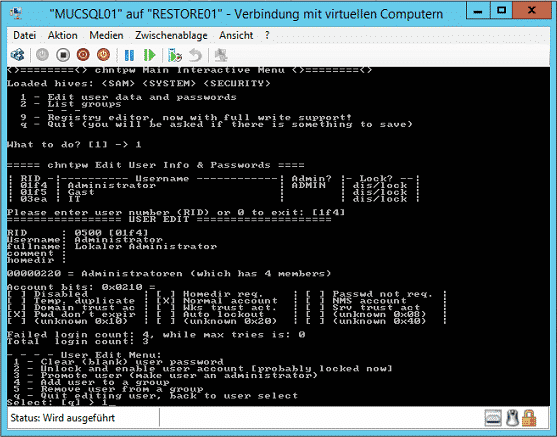The width and height of the screenshot is (557, 437).
Task: Open the Datei menu
Action: point(25,36)
